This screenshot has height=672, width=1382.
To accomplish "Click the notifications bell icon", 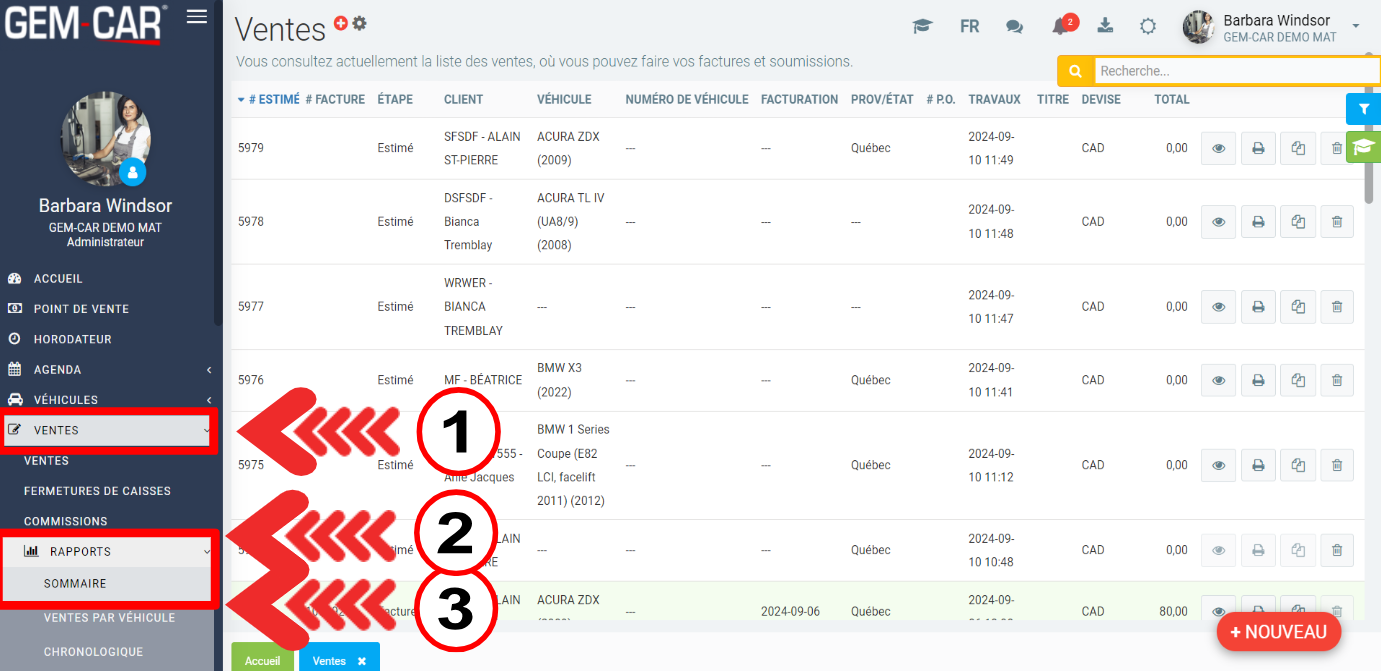I will tap(1061, 27).
